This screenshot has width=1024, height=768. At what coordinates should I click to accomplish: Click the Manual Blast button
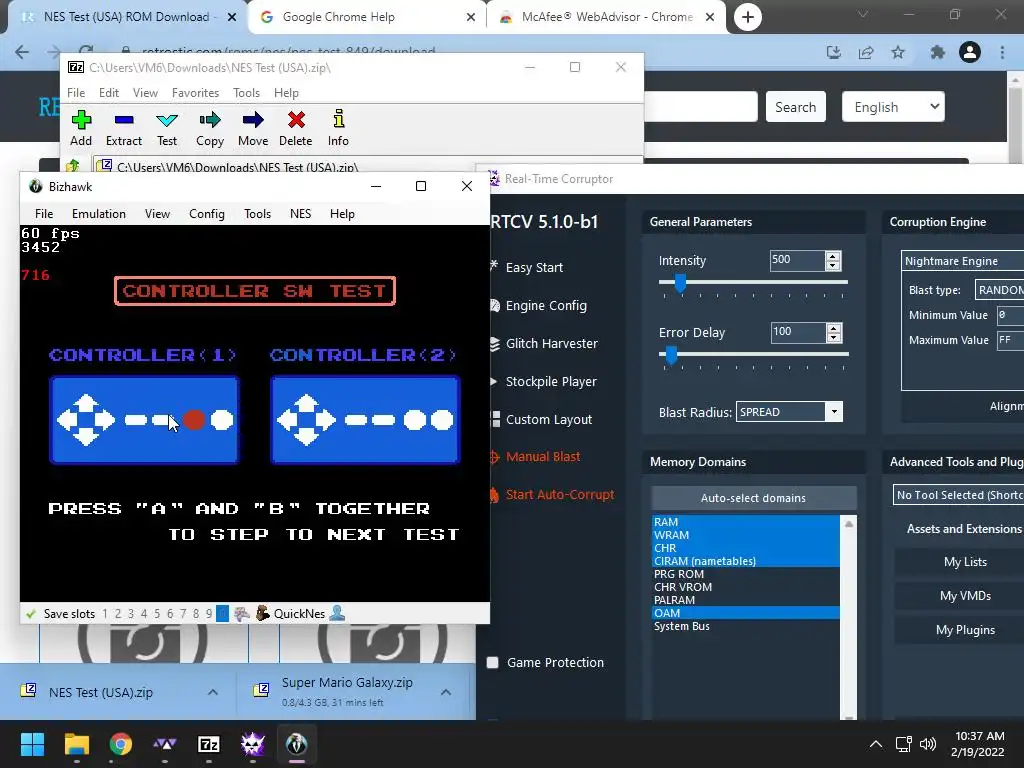click(x=543, y=456)
